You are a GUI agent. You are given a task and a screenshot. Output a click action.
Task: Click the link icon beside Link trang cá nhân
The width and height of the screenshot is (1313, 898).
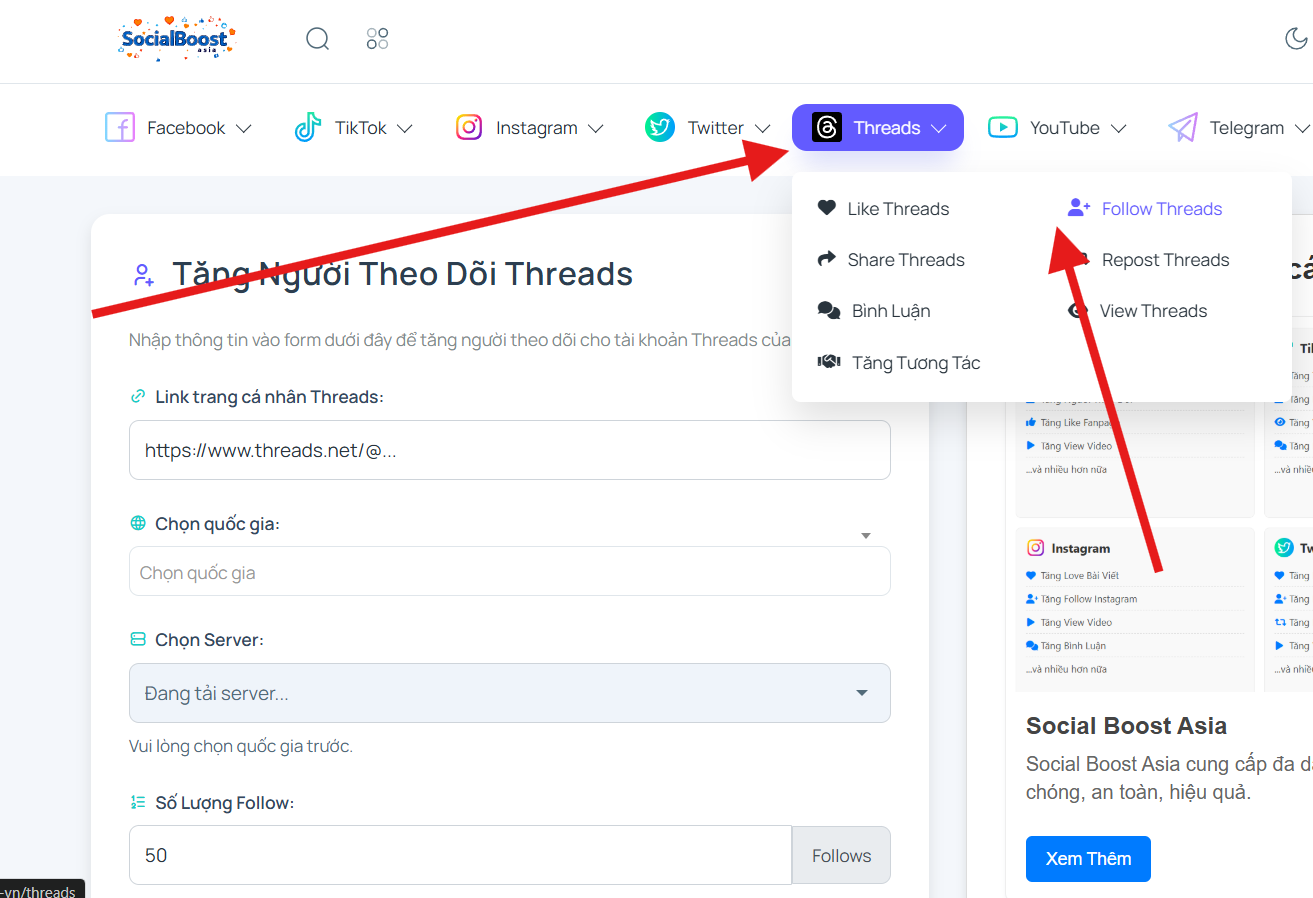click(x=138, y=397)
